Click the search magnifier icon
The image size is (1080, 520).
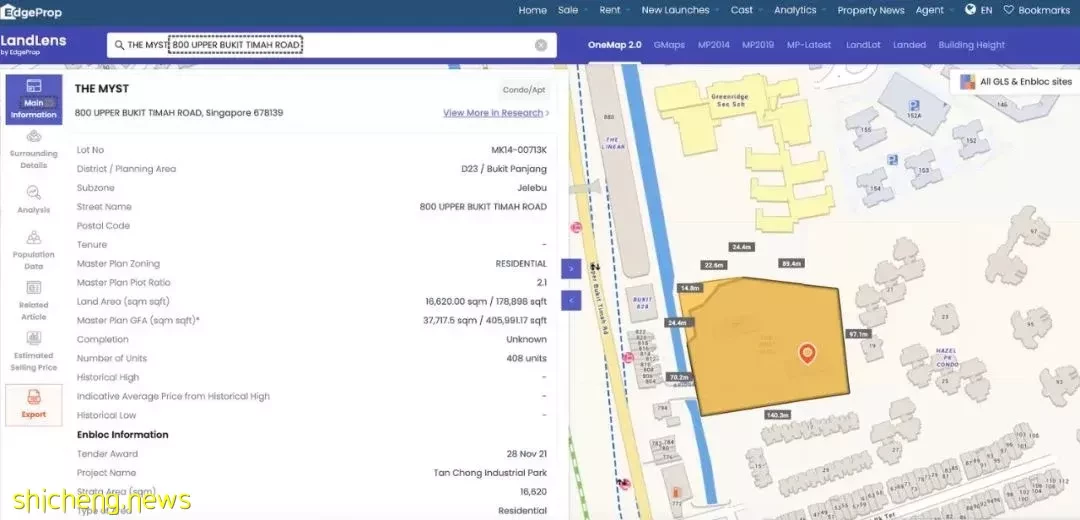click(x=119, y=45)
